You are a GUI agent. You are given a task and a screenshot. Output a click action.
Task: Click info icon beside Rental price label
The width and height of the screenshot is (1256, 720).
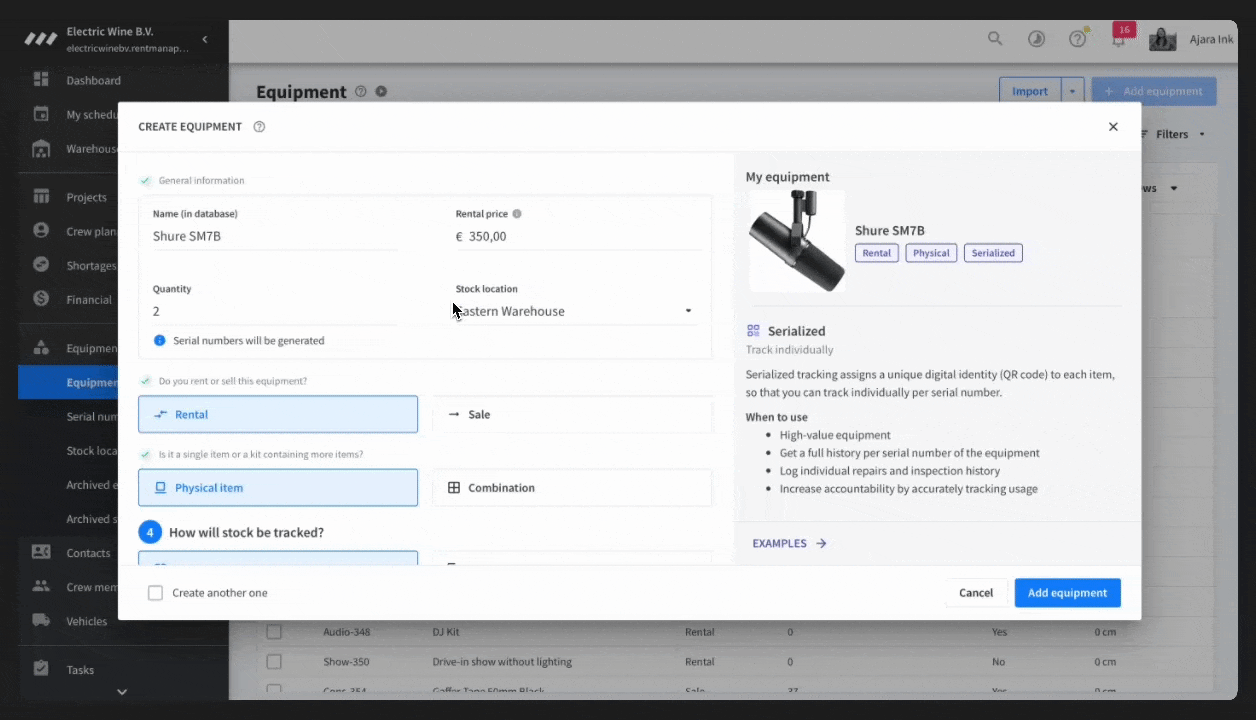click(x=517, y=213)
